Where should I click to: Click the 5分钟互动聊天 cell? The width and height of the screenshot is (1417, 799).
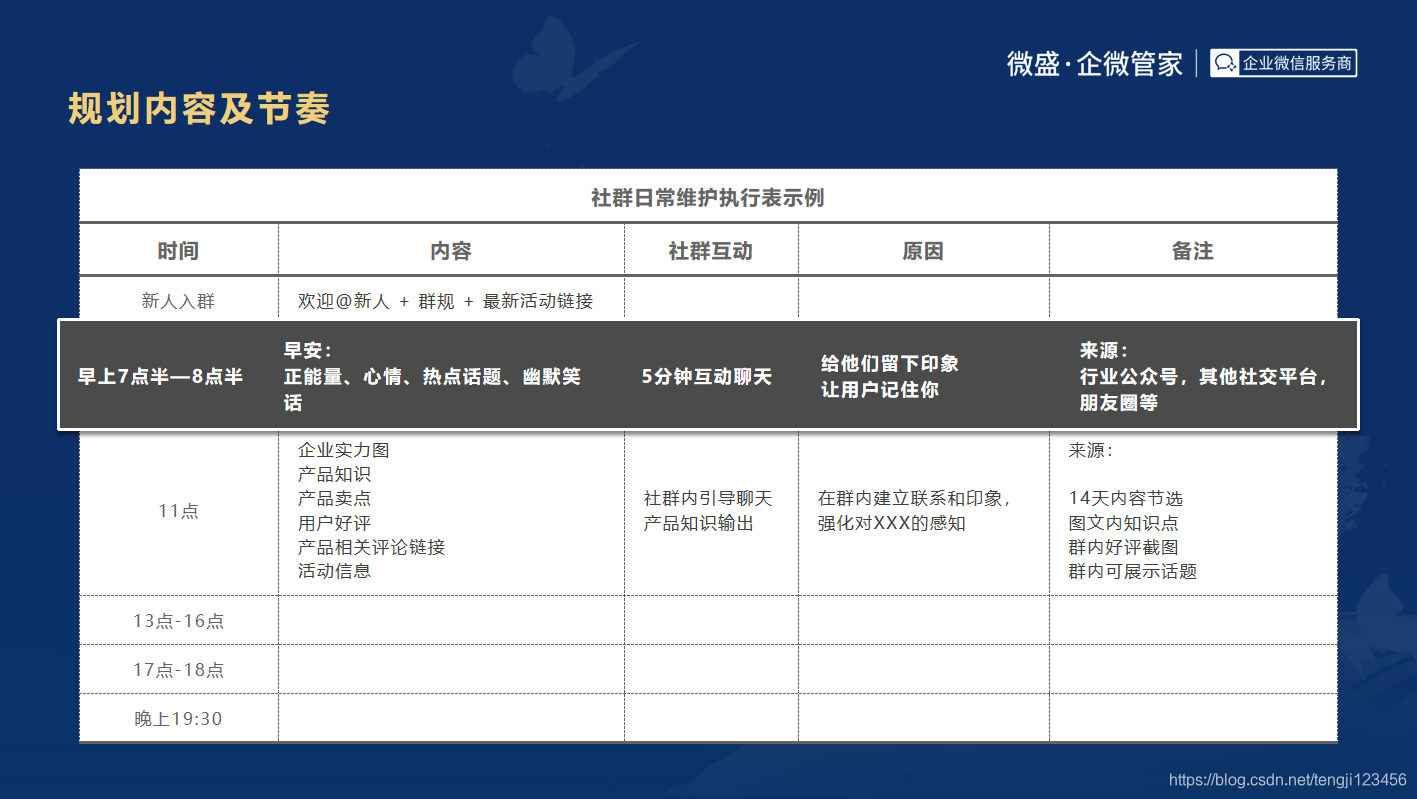click(707, 377)
